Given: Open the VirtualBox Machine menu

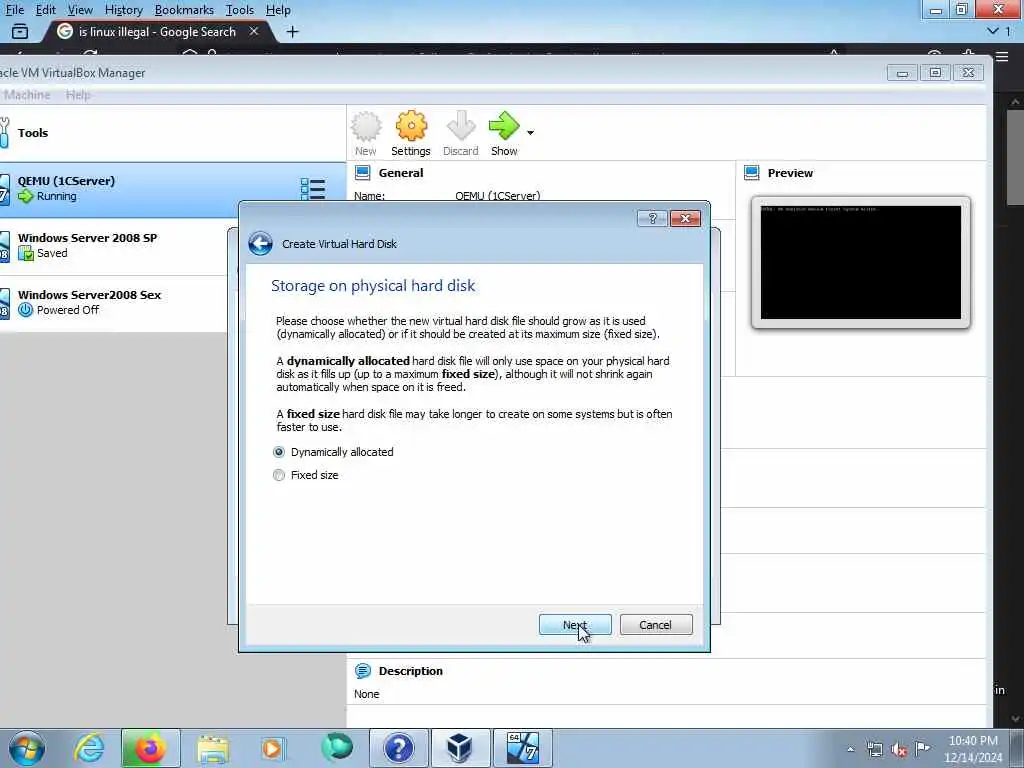Looking at the screenshot, I should (26, 95).
